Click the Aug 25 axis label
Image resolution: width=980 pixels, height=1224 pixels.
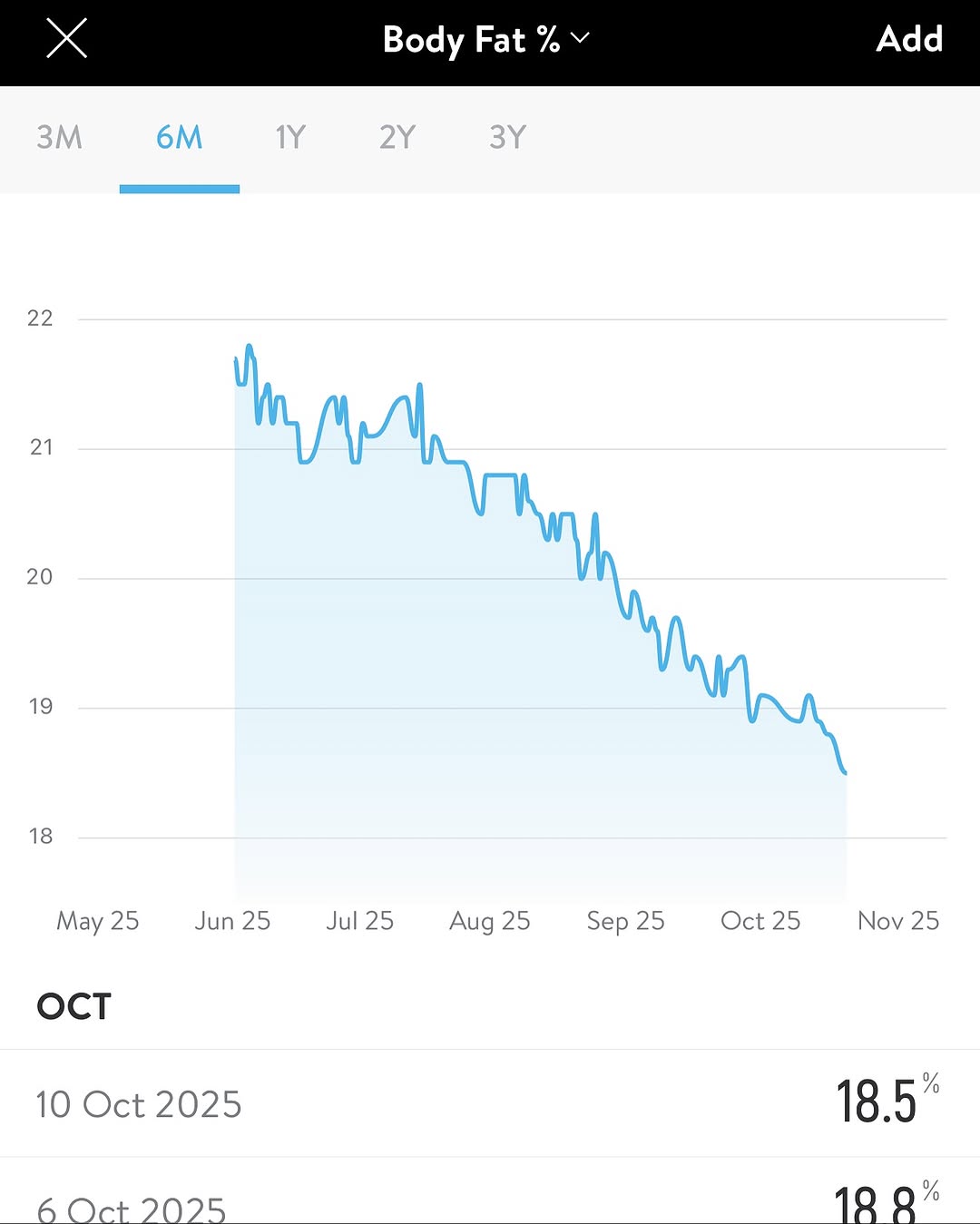coord(489,921)
